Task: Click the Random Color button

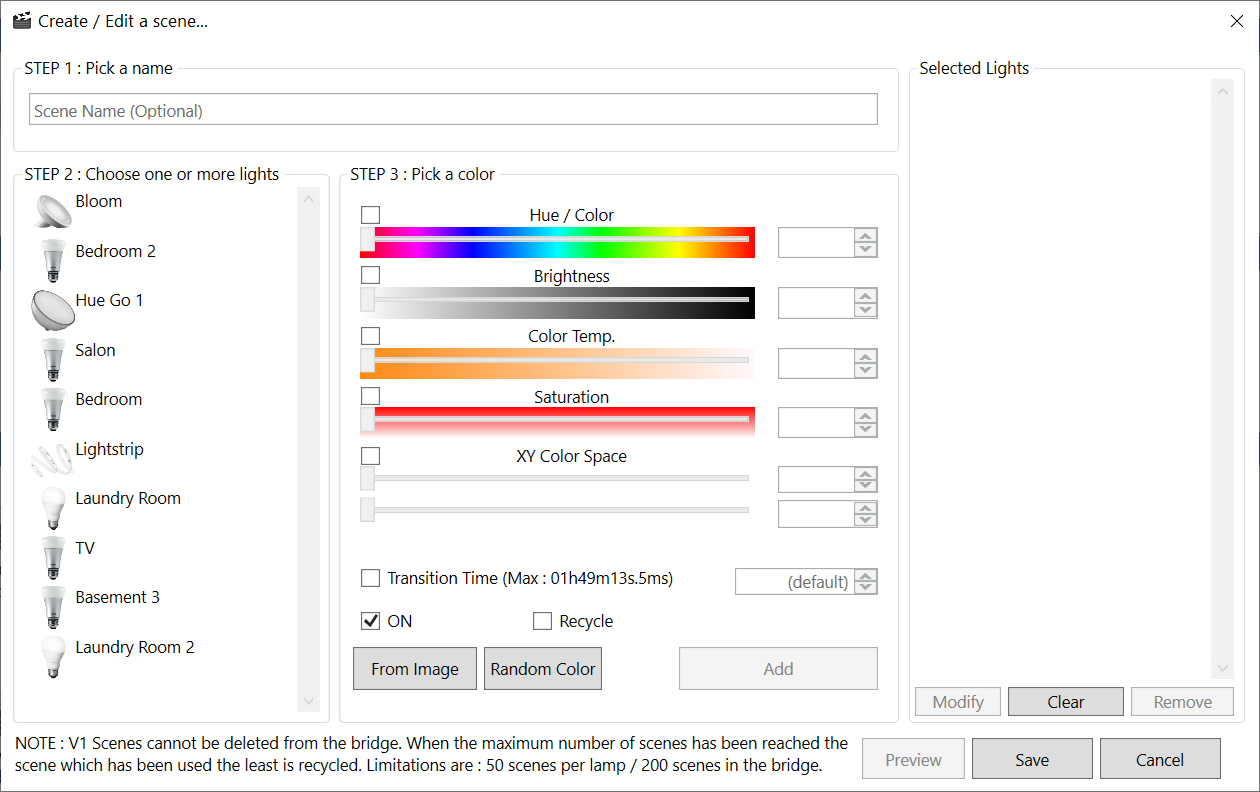Action: pos(543,669)
